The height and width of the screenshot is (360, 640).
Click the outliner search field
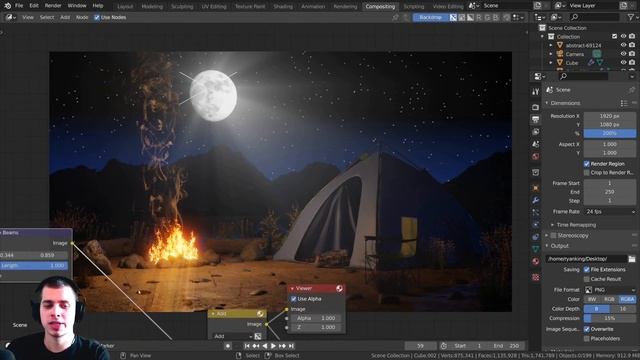[x=595, y=17]
